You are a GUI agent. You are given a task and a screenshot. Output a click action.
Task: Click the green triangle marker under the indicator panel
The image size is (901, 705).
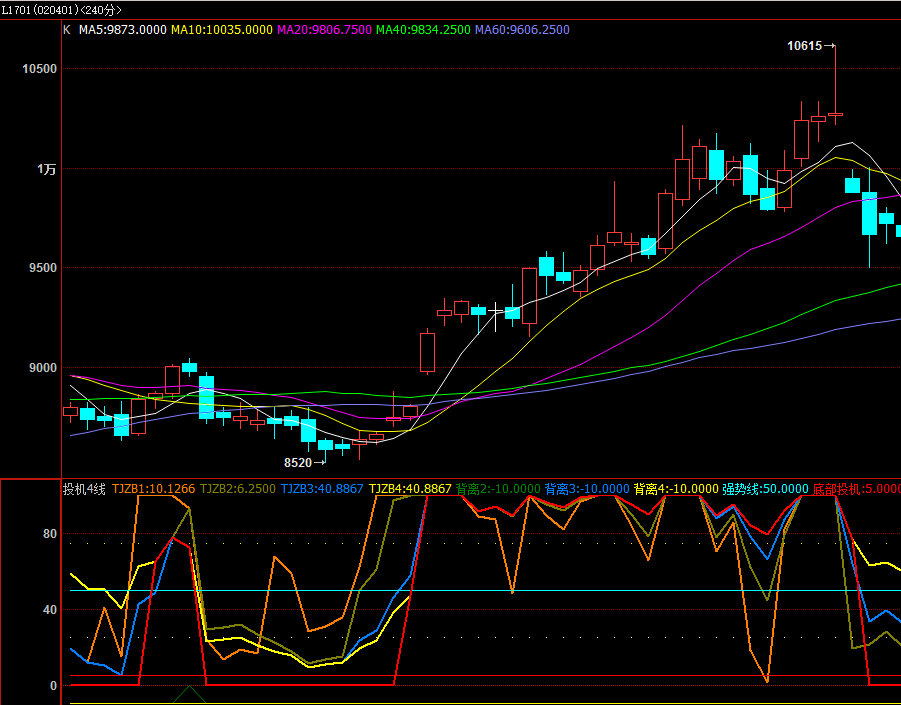189,694
